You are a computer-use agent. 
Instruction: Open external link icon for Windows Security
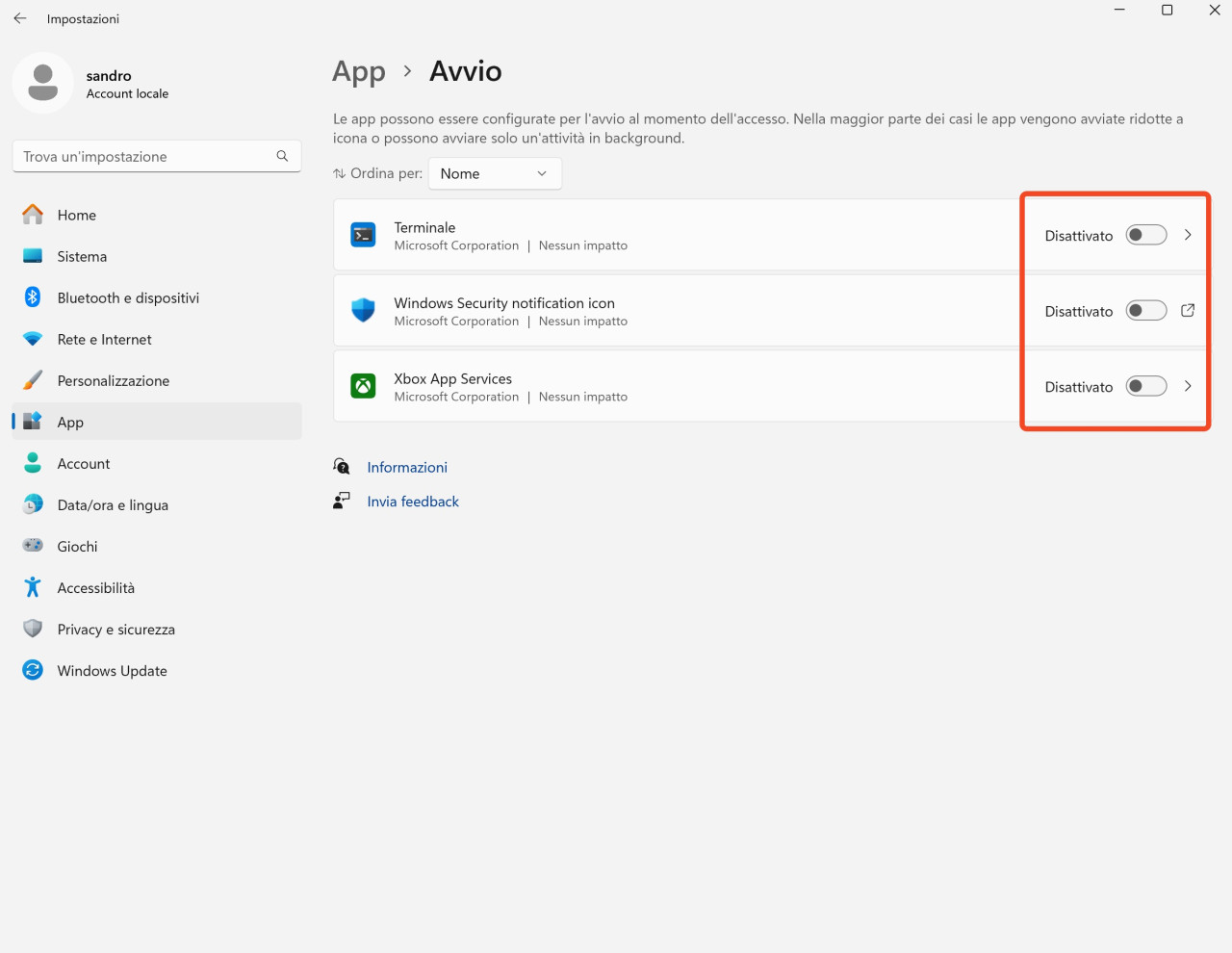[x=1188, y=310]
